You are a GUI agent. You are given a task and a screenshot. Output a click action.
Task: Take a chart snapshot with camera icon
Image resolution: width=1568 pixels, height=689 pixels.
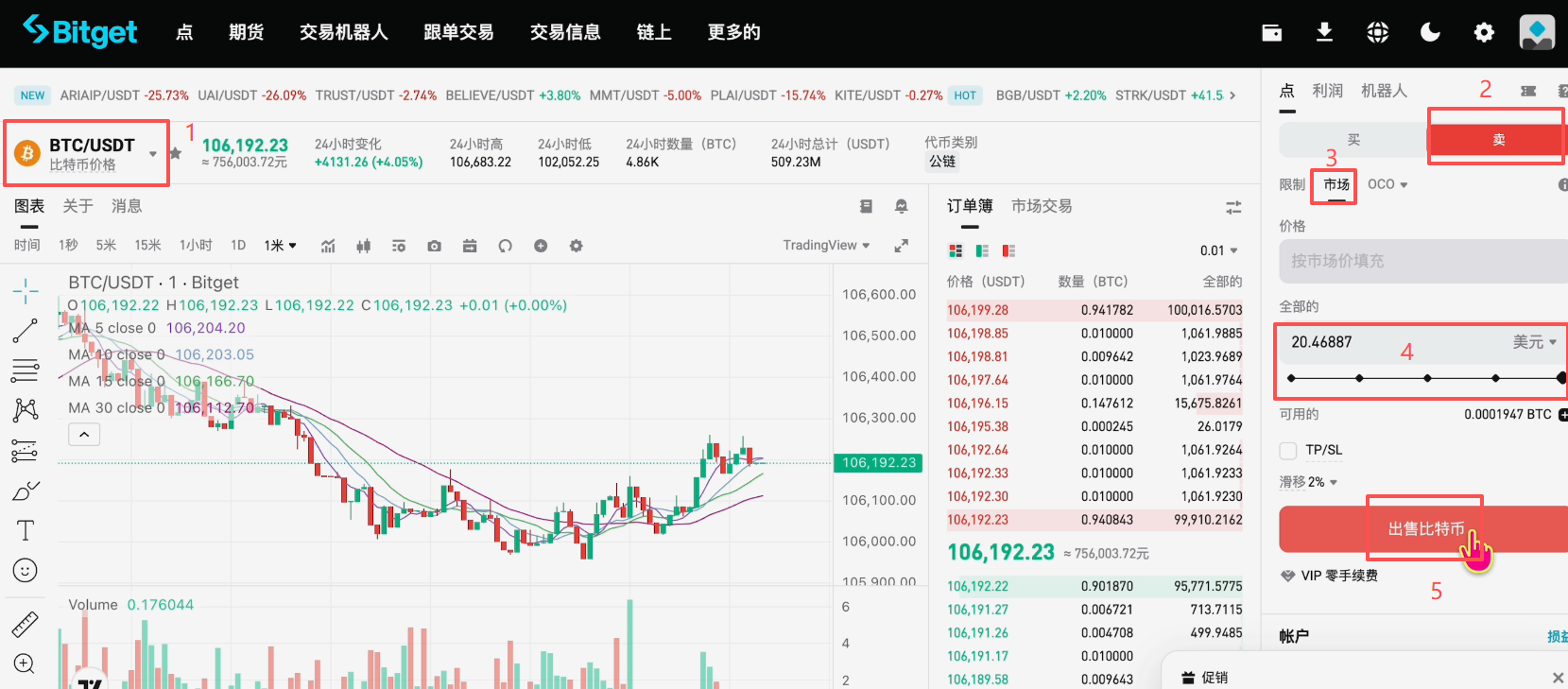(434, 246)
